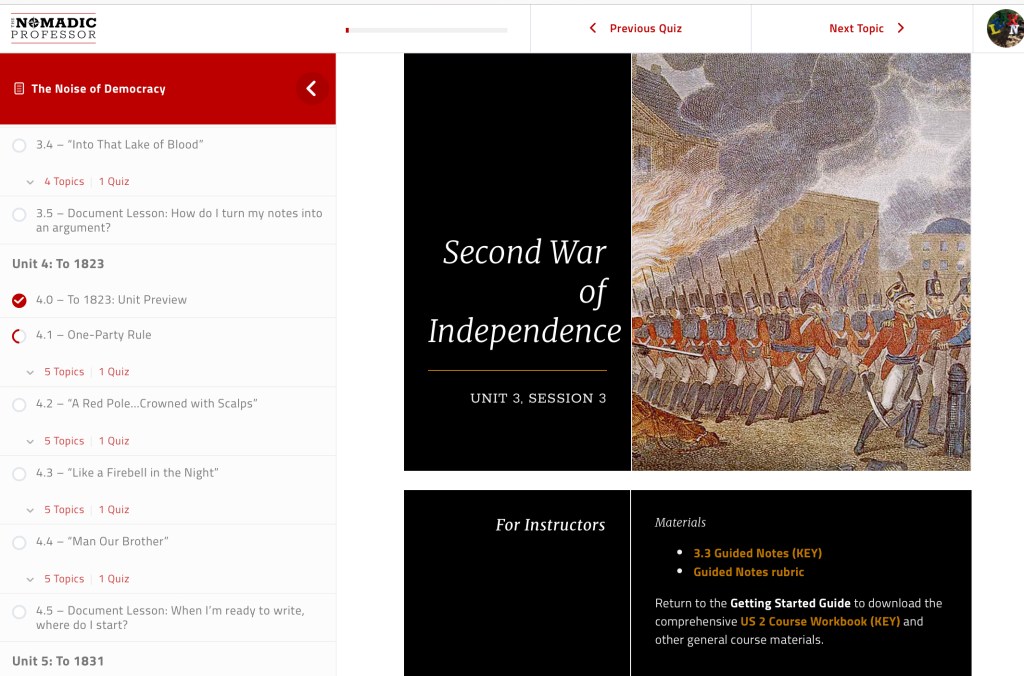Image resolution: width=1024 pixels, height=676 pixels.
Task: Click the document icon beside The Noise of Democracy
Action: [x=19, y=89]
